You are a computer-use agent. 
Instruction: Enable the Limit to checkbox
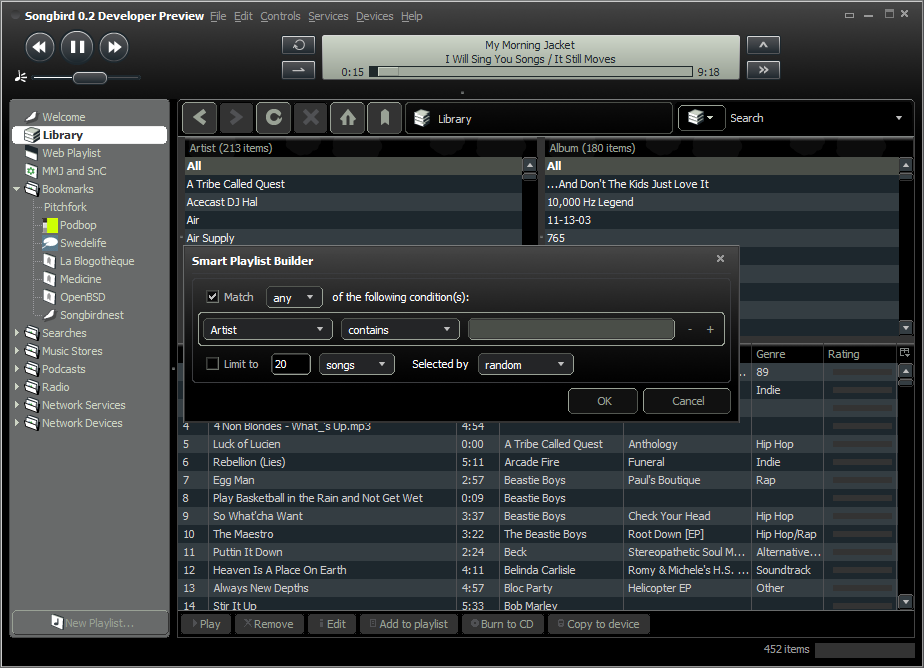pyautogui.click(x=213, y=364)
